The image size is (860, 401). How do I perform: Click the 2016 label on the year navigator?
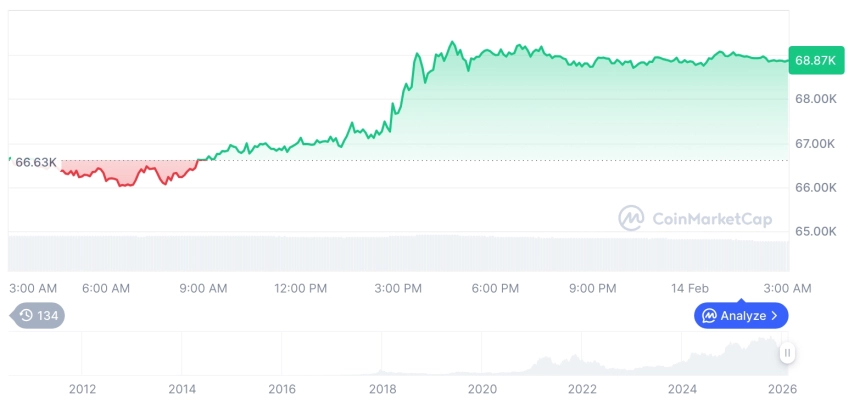[282, 389]
